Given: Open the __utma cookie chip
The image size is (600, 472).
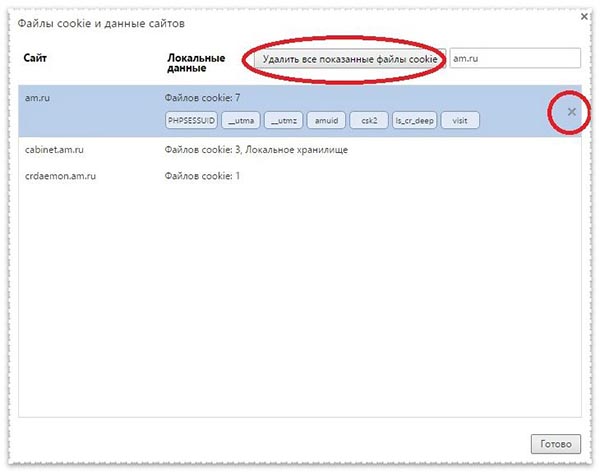Looking at the screenshot, I should point(241,120).
